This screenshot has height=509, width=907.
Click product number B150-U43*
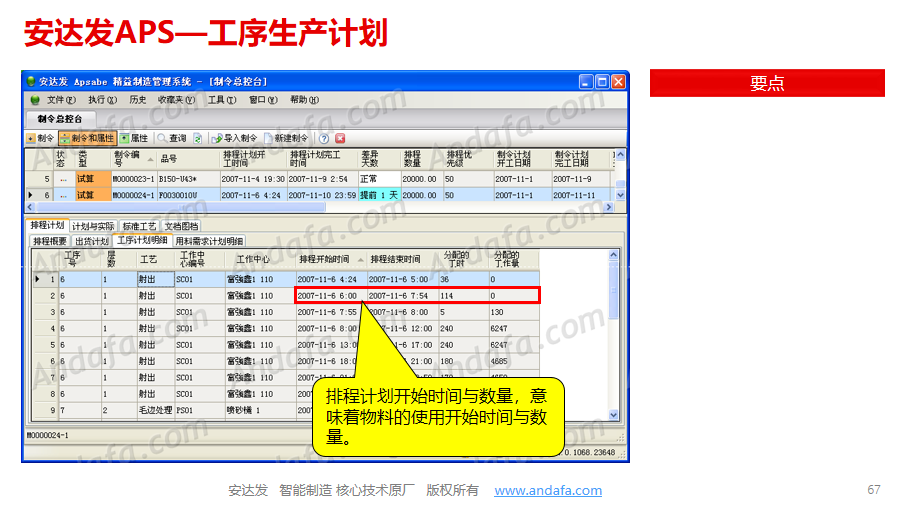189,179
